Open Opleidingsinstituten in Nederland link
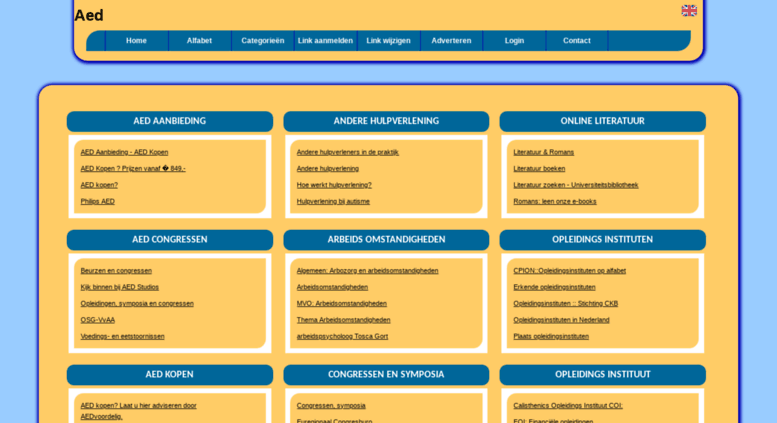Viewport: 777px width, 423px height. (x=561, y=319)
